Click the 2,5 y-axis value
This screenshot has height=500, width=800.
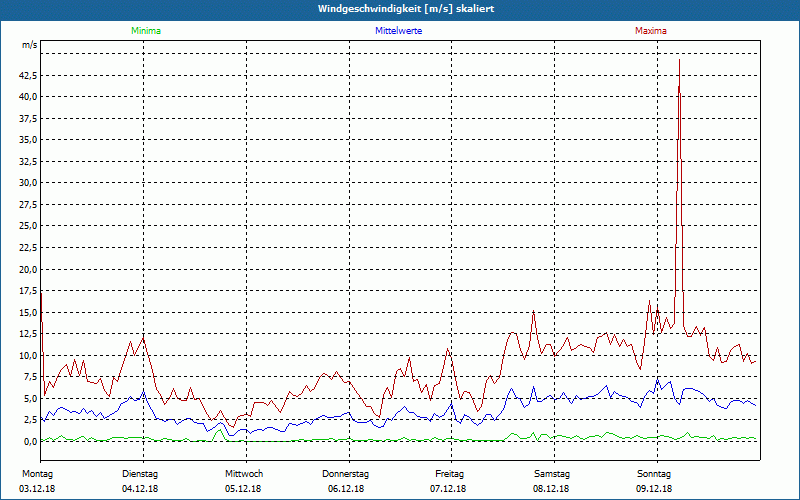[x=29, y=420]
